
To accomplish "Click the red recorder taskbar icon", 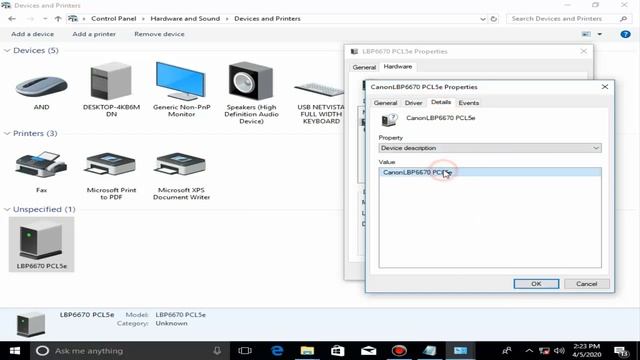I will 399,351.
